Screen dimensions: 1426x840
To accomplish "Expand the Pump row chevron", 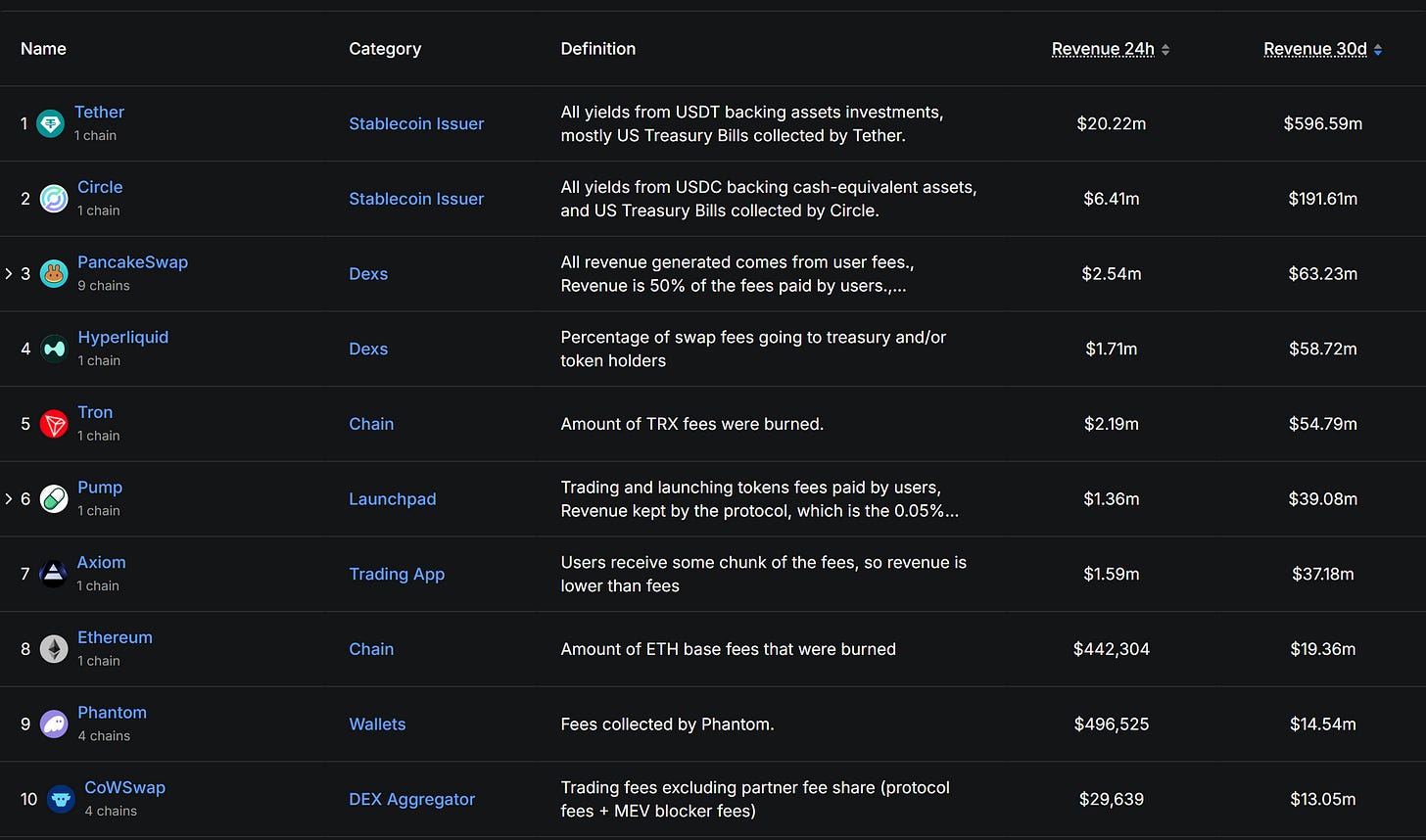I will click(9, 499).
